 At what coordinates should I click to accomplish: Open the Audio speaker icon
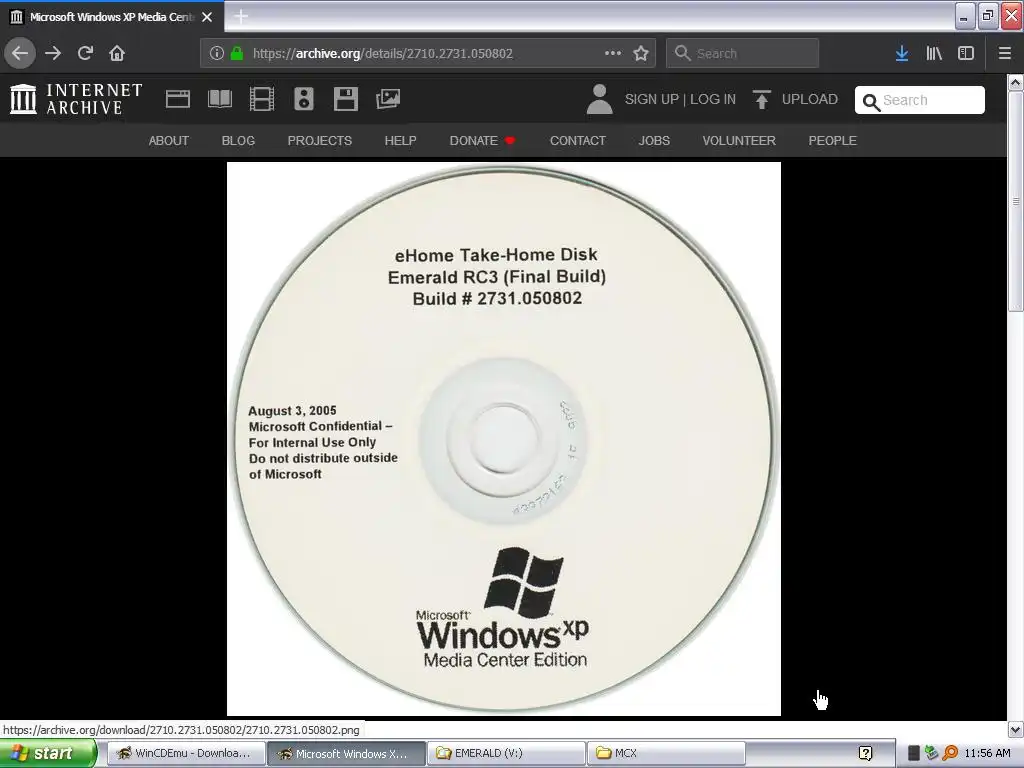coord(304,99)
